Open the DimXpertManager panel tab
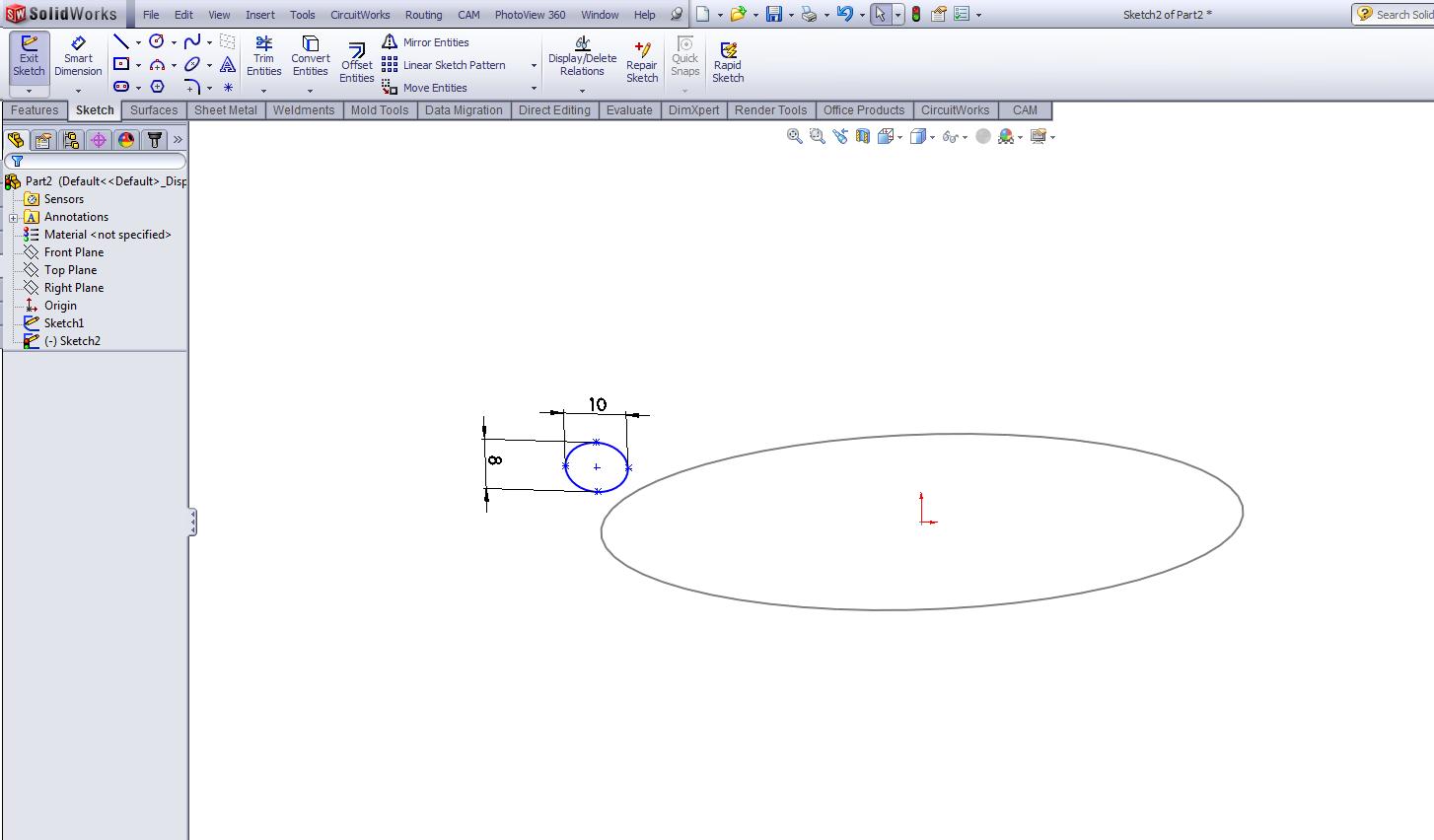The width and height of the screenshot is (1434, 840). [99, 140]
